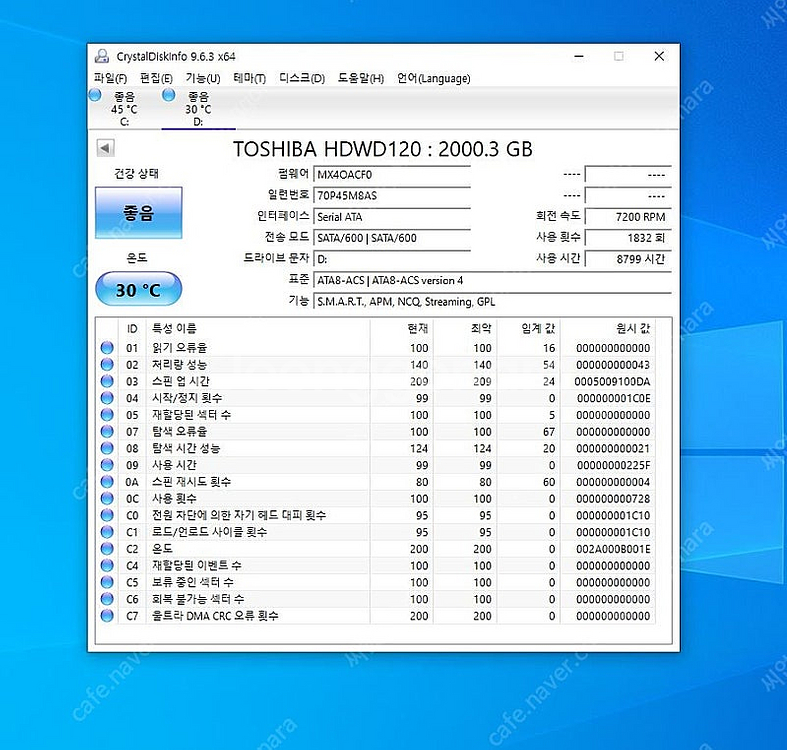787x750 pixels.
Task: Click the serial number field 70P45M8AS
Action: 392,196
